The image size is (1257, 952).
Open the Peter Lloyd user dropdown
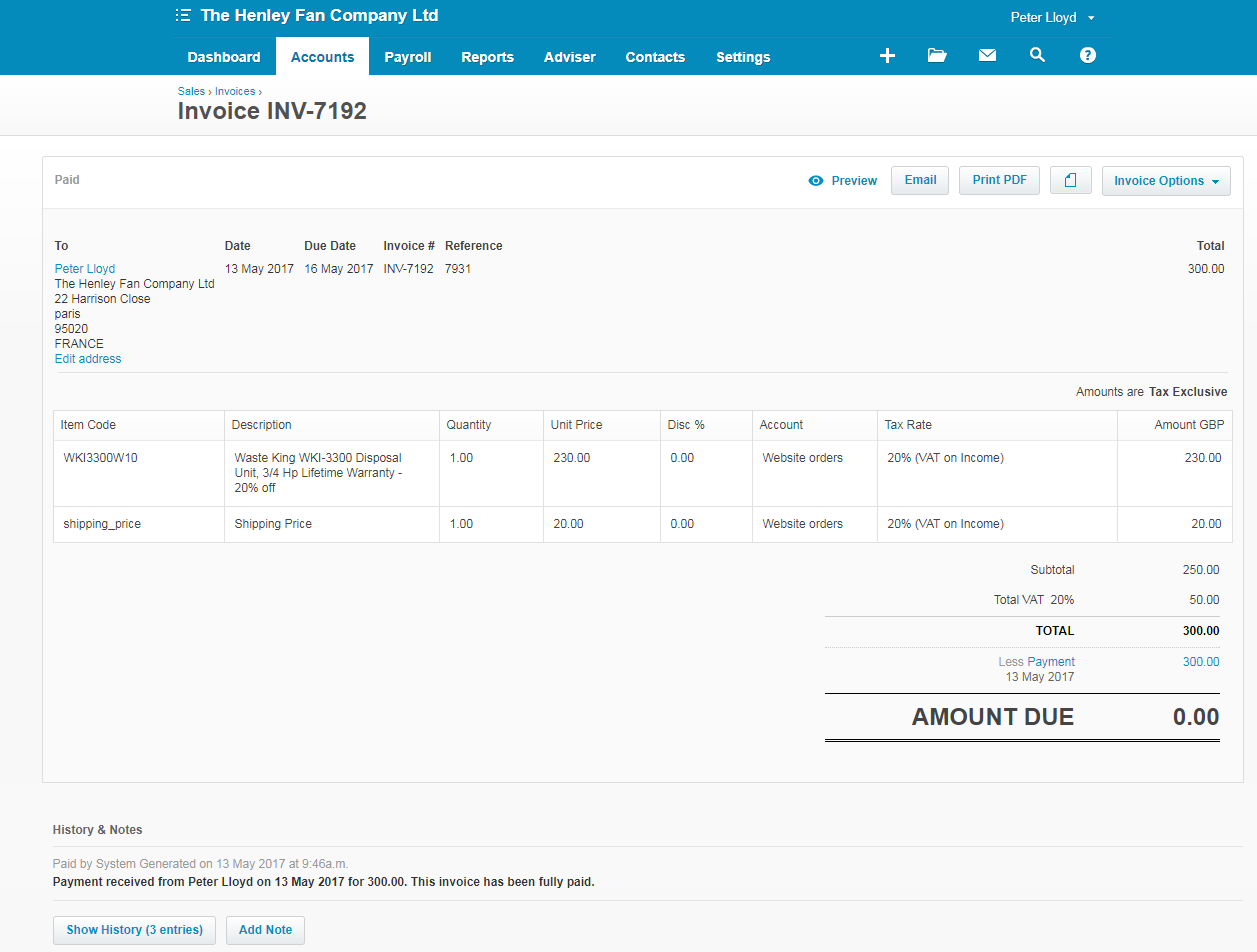1052,18
